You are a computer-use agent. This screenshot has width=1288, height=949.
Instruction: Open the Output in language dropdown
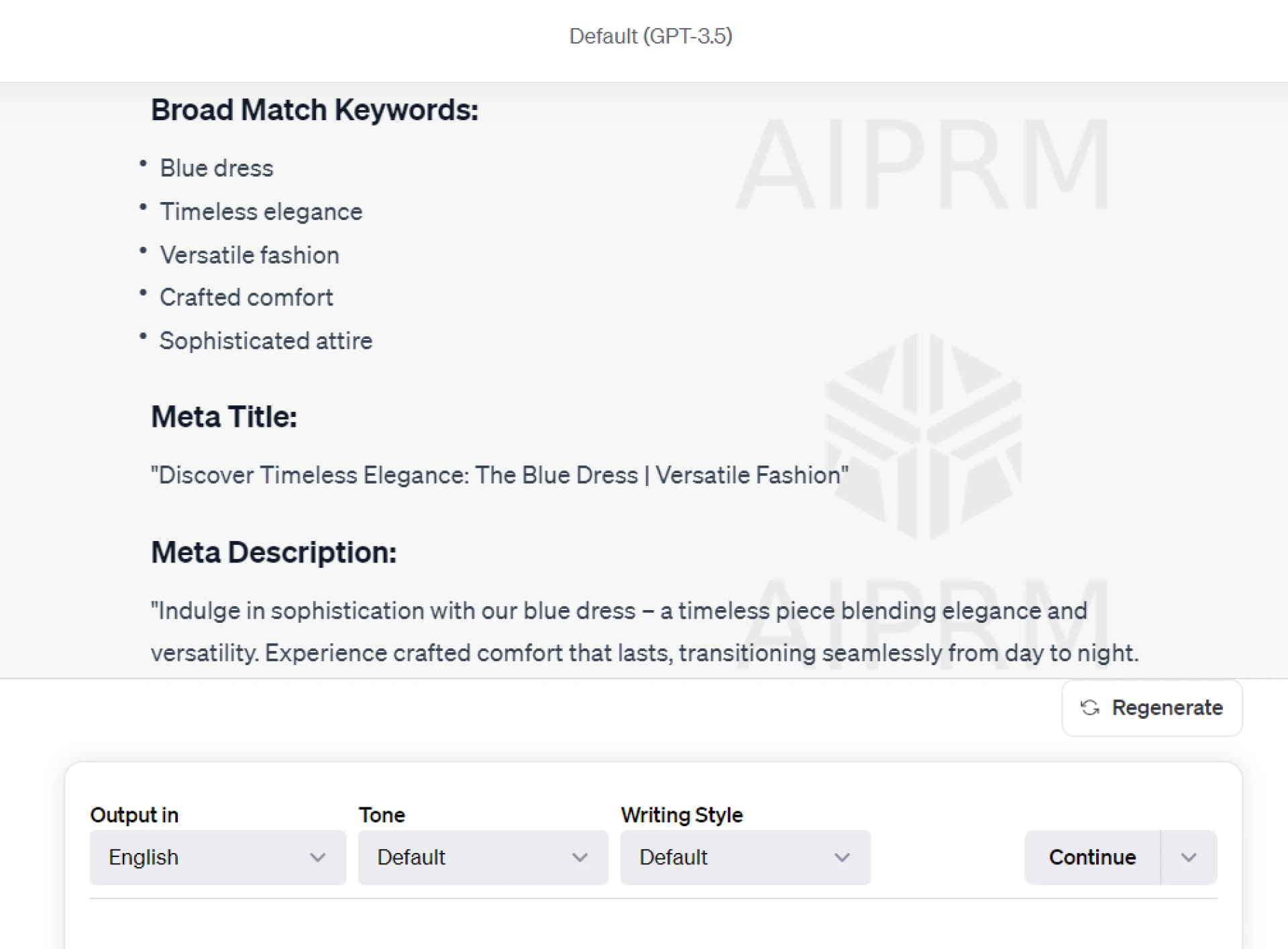pyautogui.click(x=217, y=857)
